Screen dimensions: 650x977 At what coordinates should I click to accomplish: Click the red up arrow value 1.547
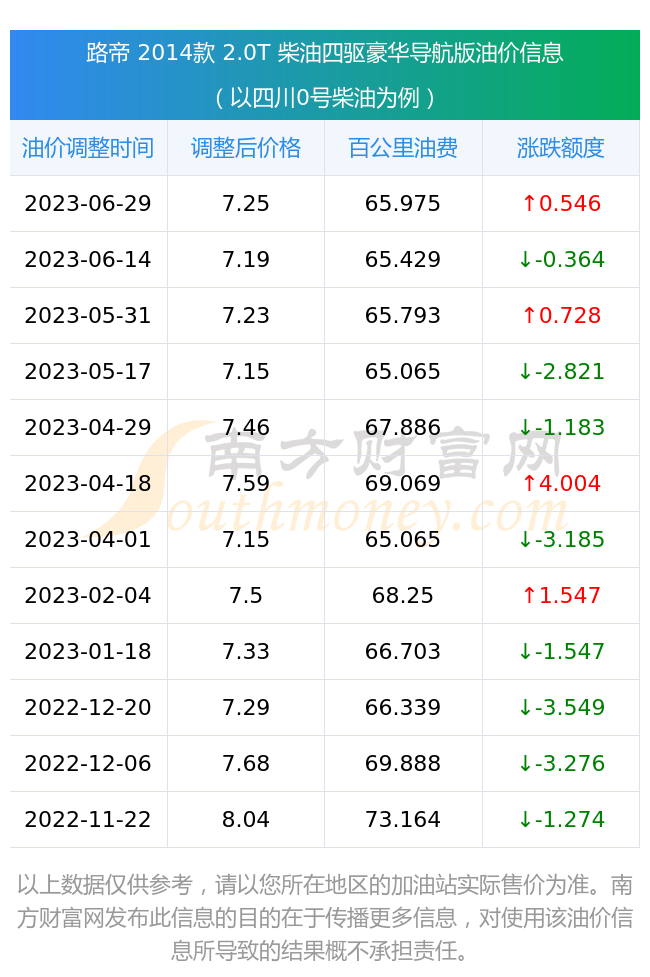[x=562, y=596]
